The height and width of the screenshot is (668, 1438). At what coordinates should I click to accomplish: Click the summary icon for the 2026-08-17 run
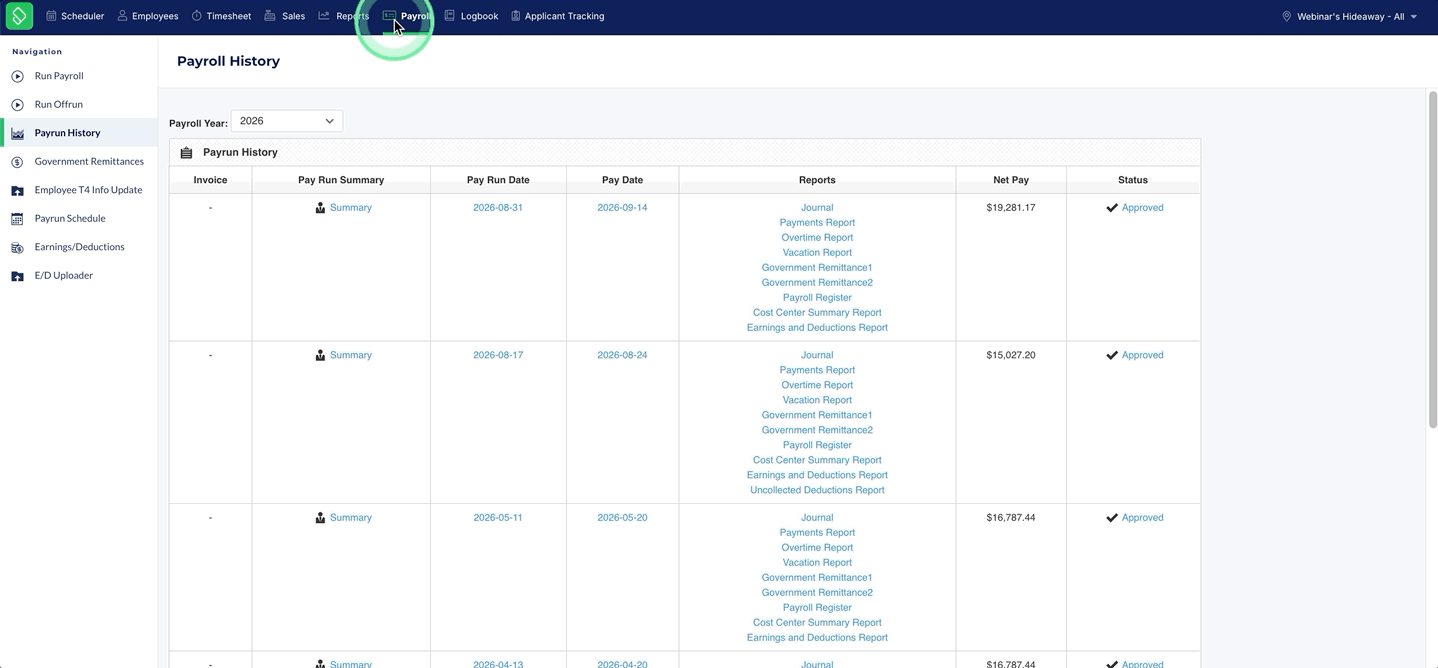tap(320, 355)
